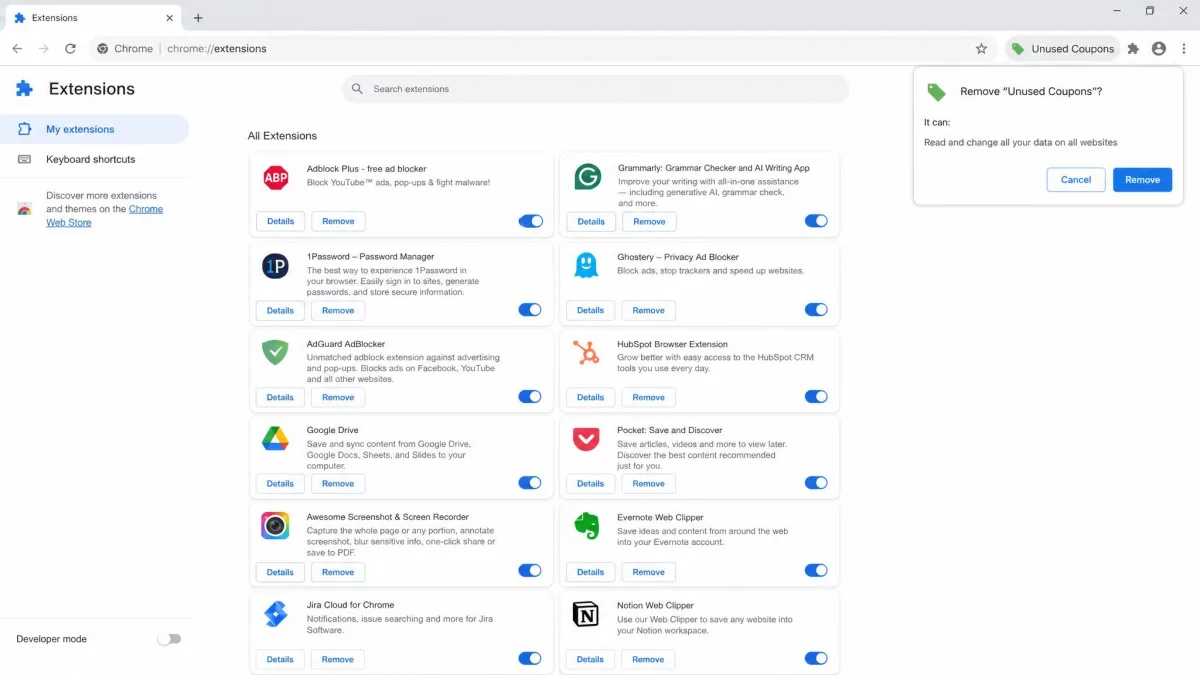Open Details for Jira Cloud for Chrome
1200x675 pixels.
[280, 659]
